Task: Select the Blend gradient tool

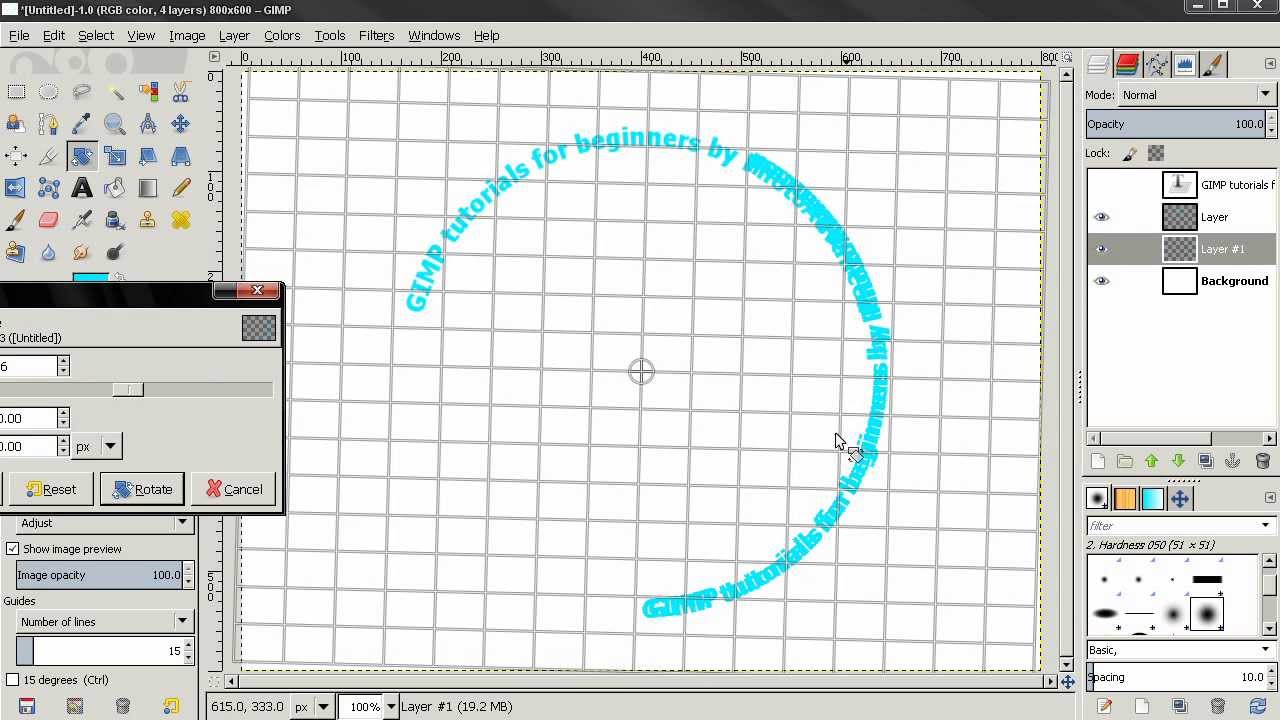Action: pos(148,188)
